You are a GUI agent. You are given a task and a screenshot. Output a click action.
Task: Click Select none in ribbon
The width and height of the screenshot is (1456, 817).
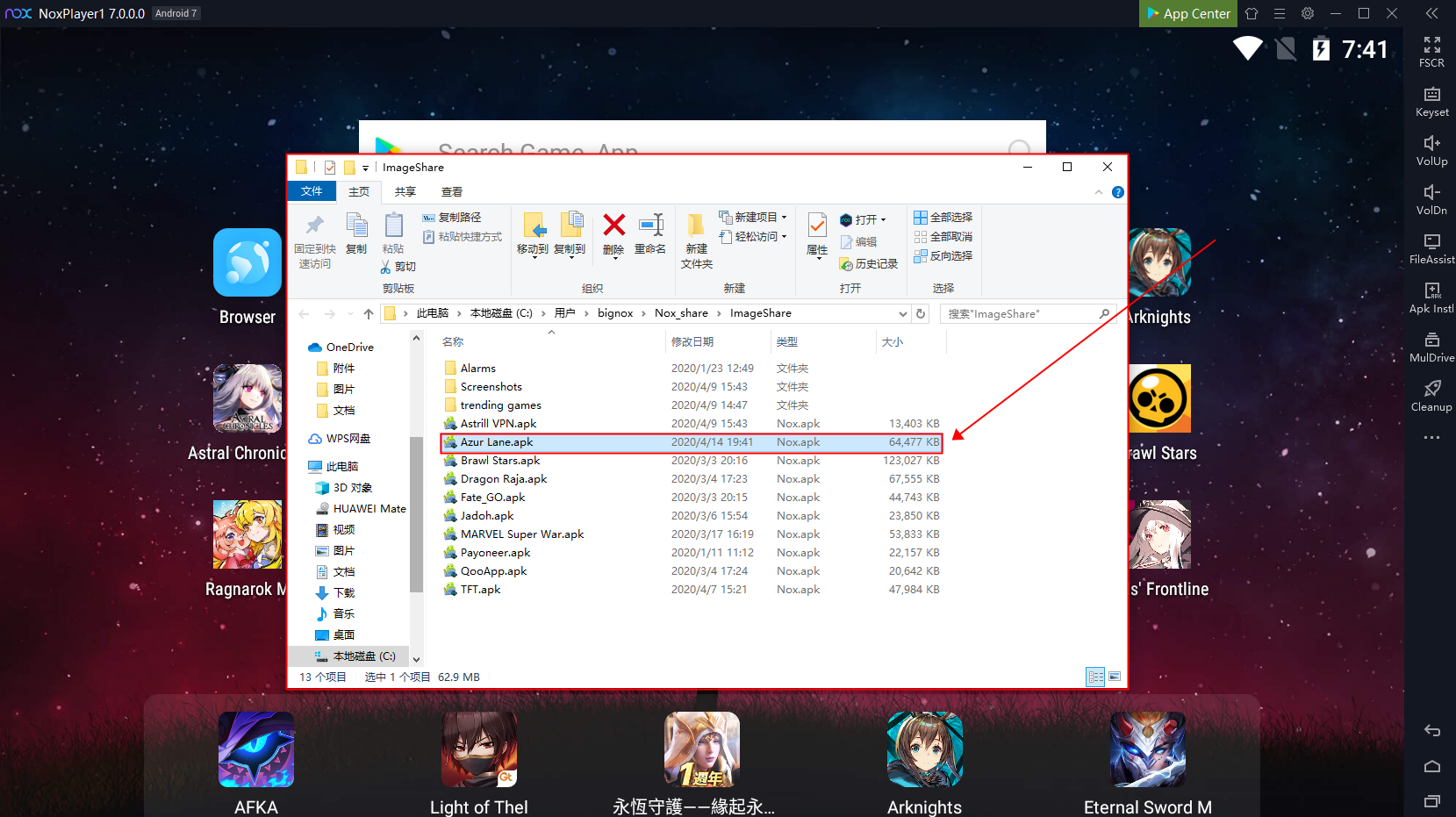[x=943, y=236]
